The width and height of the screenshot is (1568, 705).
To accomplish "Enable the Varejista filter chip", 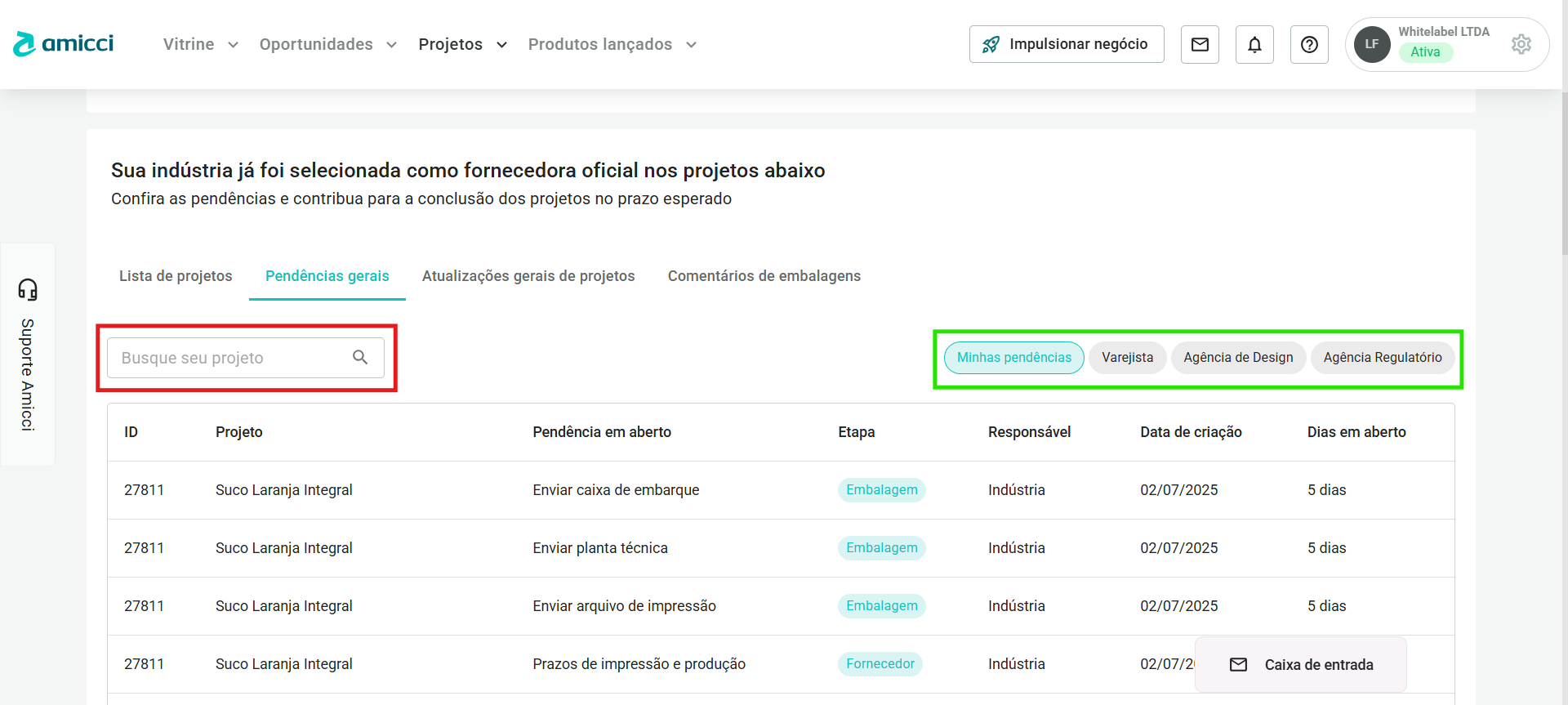I will [1127, 358].
